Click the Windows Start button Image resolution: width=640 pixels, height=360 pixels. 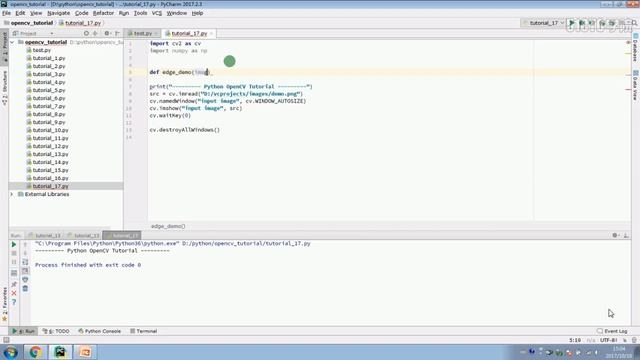coord(10,352)
